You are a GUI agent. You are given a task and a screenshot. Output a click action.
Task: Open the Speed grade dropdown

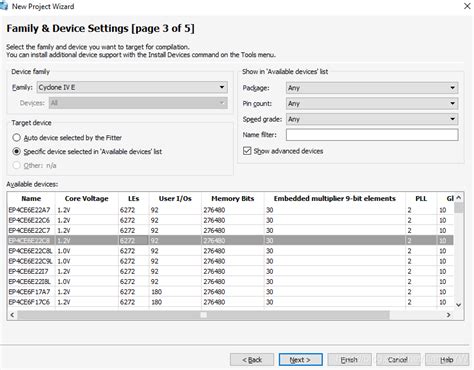372,119
